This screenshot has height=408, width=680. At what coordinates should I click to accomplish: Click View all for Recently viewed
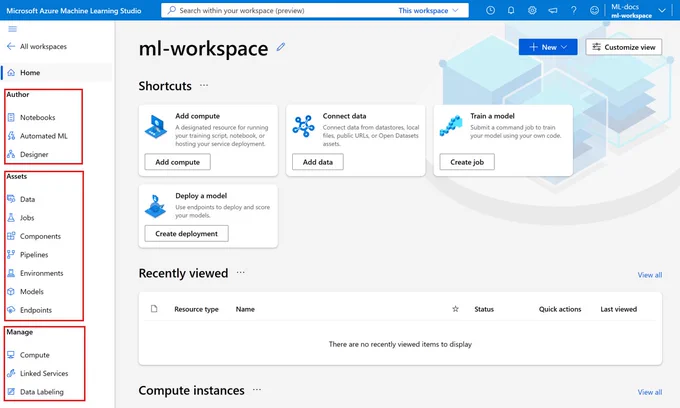(x=650, y=275)
